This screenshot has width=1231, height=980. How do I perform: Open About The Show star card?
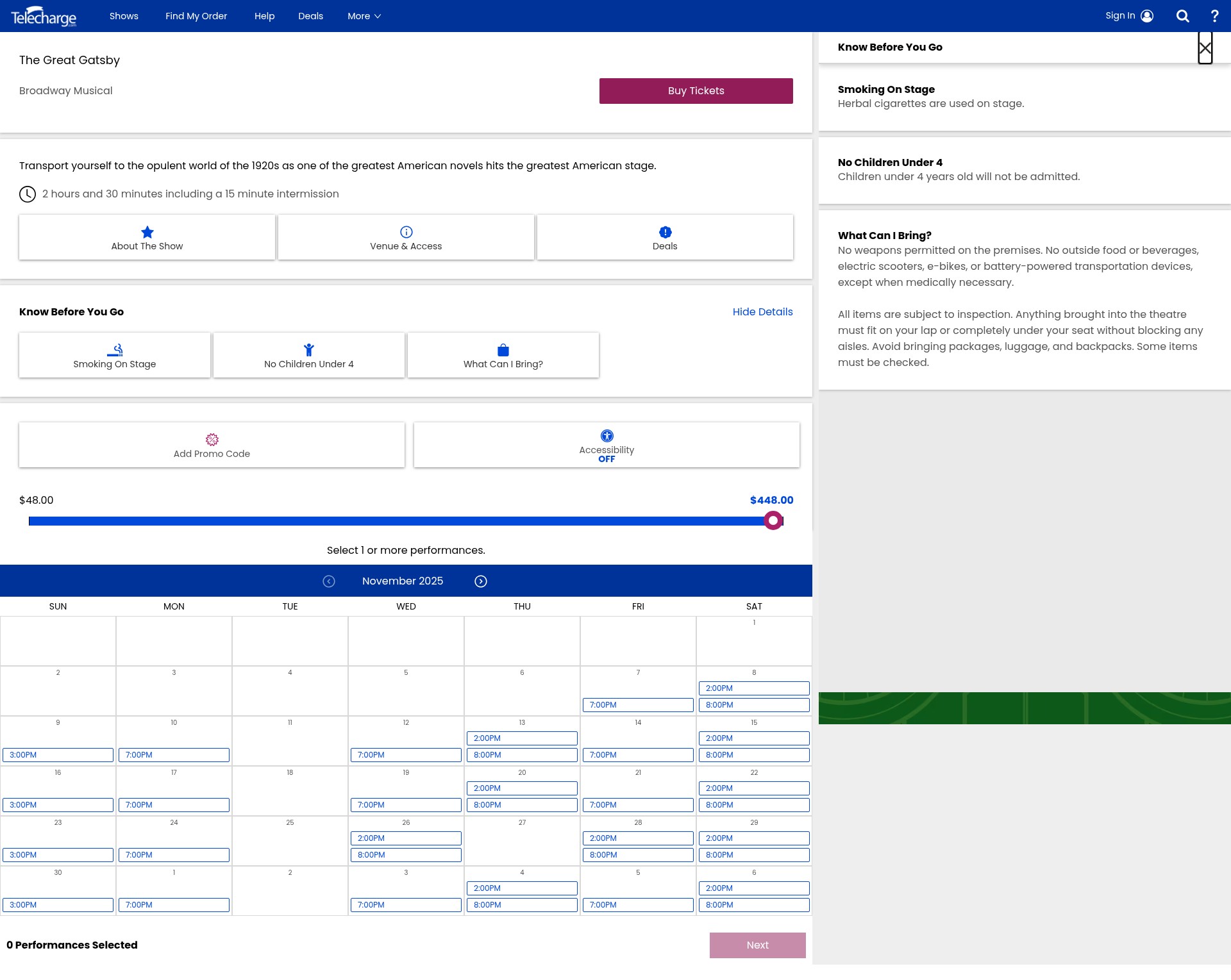(x=147, y=237)
